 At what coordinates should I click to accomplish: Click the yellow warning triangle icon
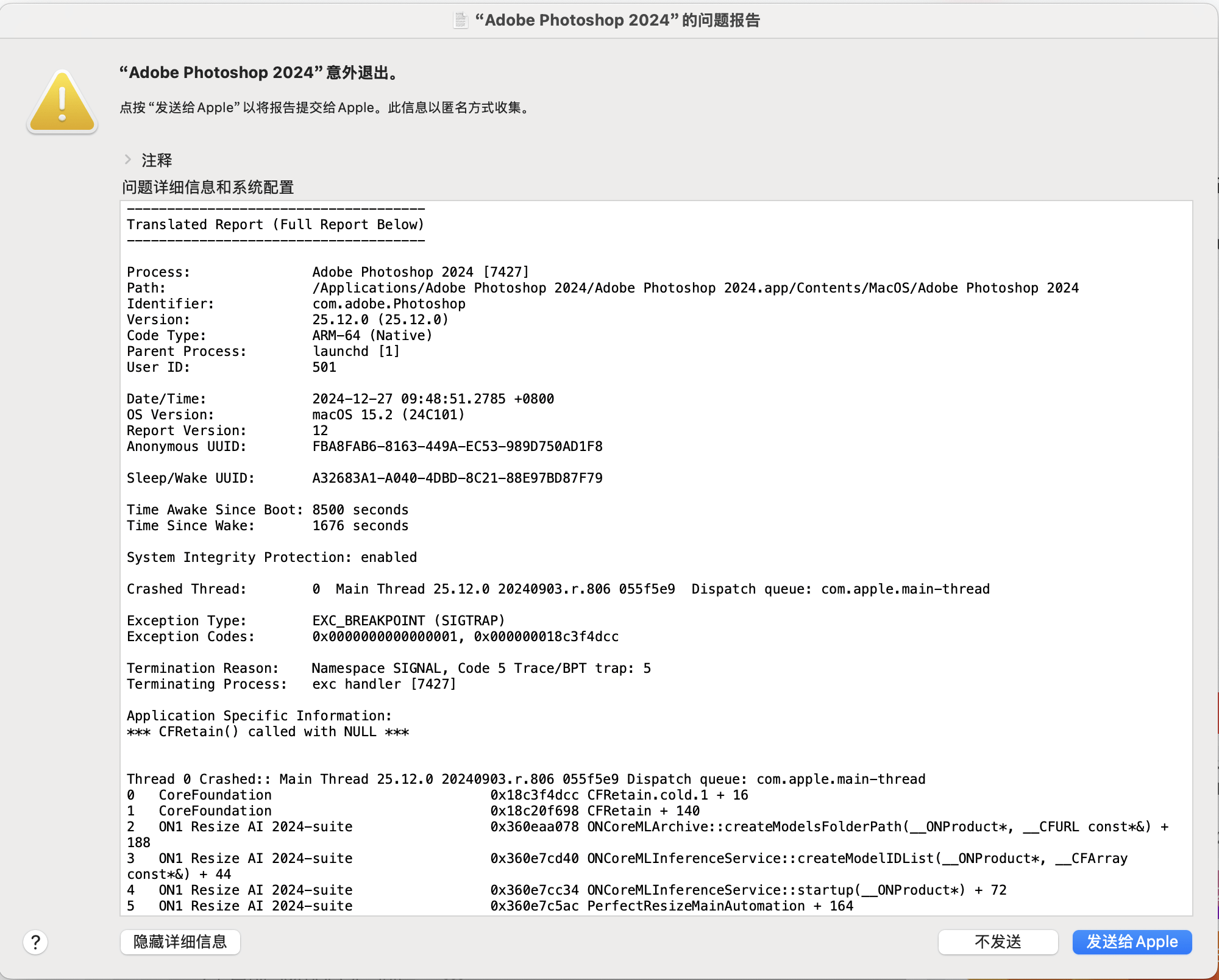click(x=62, y=102)
